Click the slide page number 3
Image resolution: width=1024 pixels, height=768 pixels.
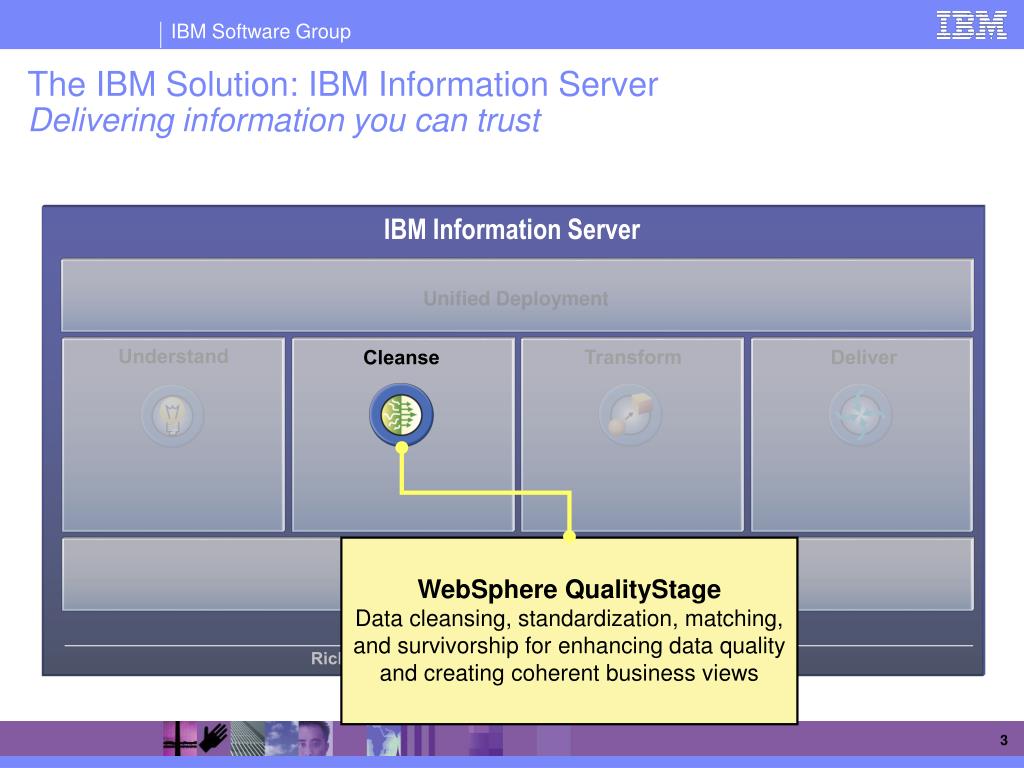pos(1004,741)
